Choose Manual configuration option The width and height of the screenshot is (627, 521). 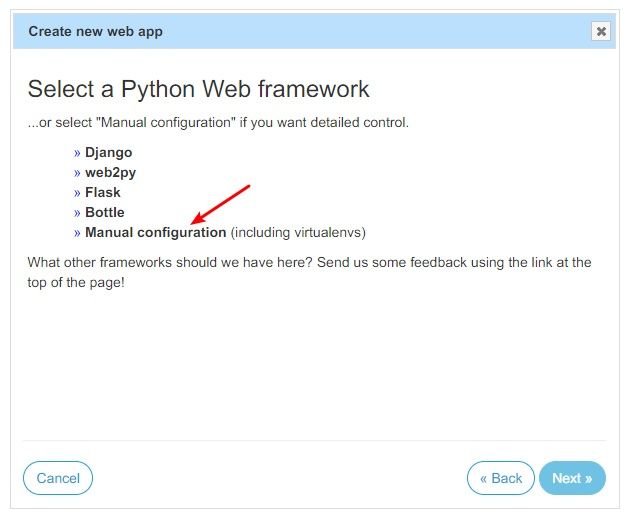click(x=155, y=233)
